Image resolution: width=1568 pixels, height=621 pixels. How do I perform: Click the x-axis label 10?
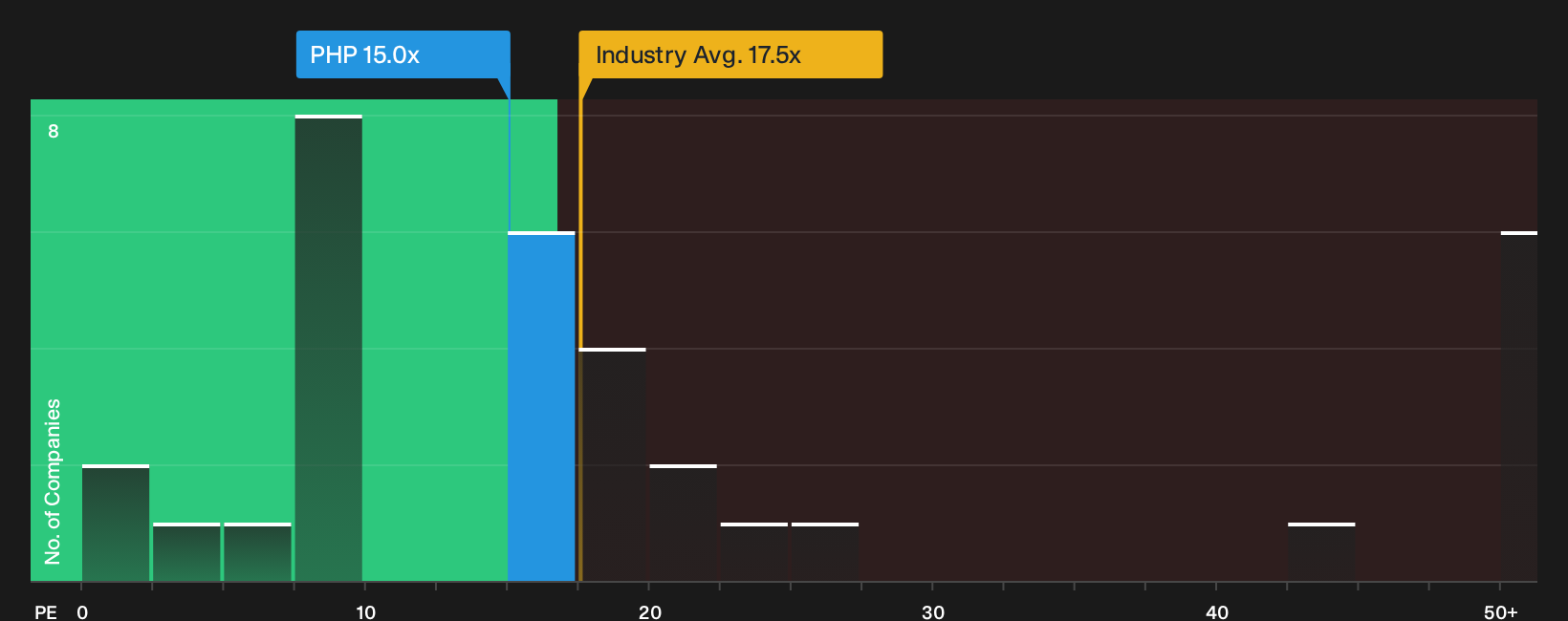pyautogui.click(x=366, y=611)
